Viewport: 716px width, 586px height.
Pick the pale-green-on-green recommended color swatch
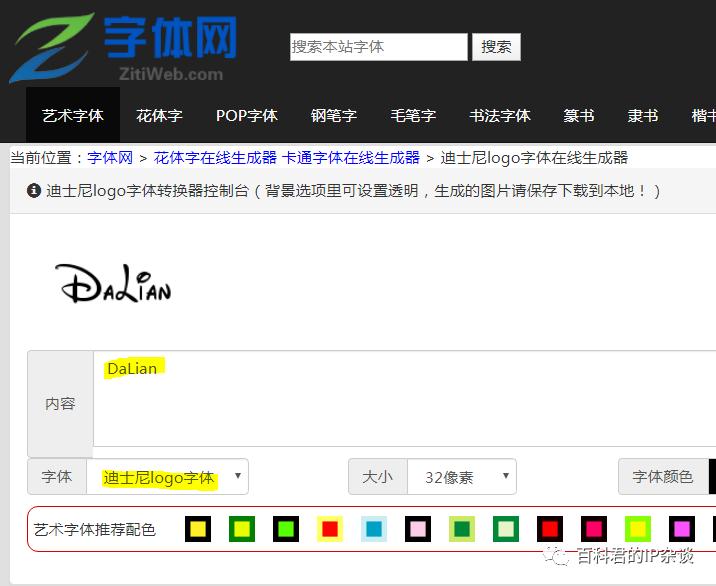506,529
